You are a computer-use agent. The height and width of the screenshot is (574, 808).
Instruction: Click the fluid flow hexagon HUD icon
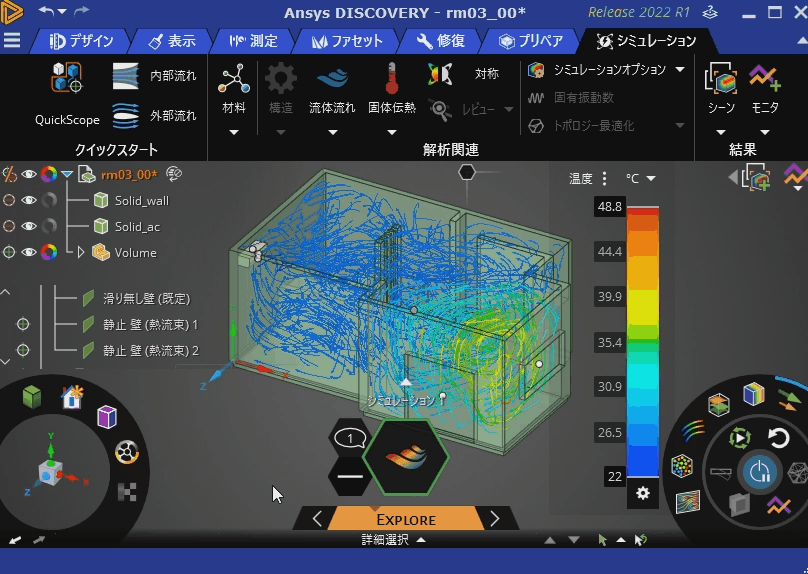[x=406, y=458]
